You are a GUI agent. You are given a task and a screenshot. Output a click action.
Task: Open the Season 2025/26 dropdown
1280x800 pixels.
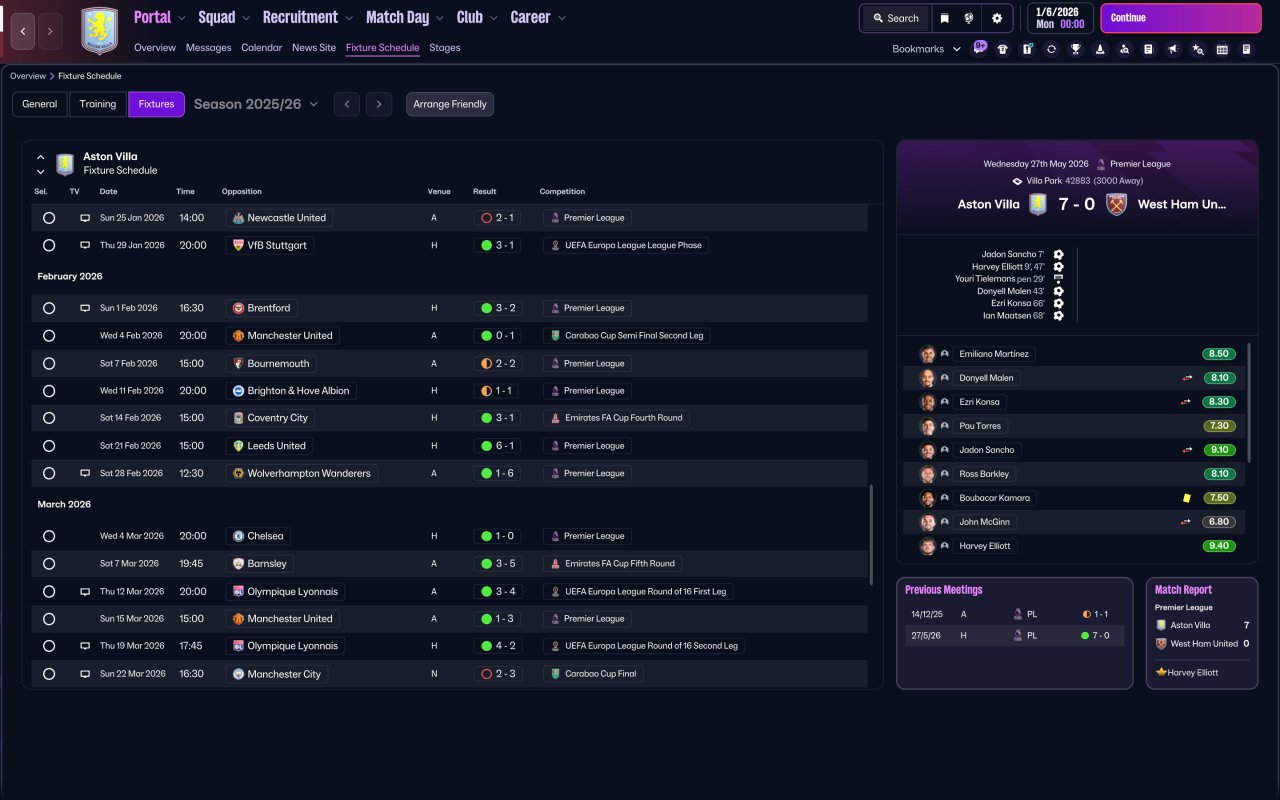[256, 104]
